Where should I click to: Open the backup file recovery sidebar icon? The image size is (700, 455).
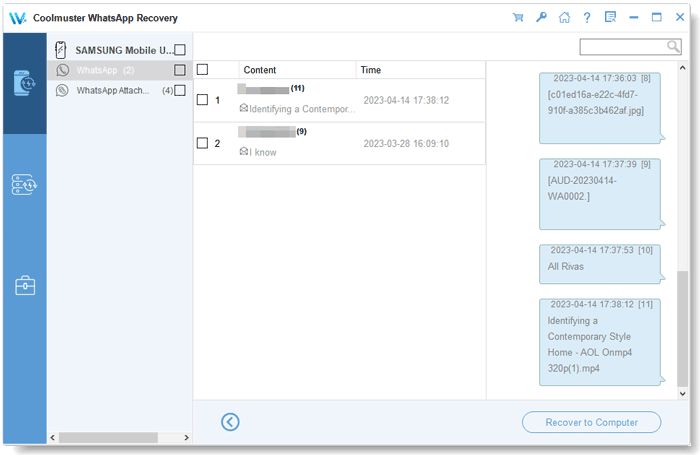(x=24, y=185)
